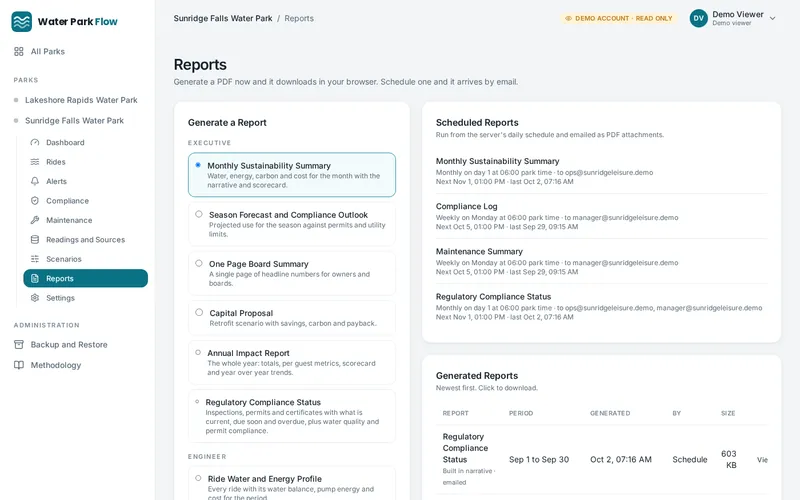This screenshot has width=800, height=500.
Task: Click the REPORT column header
Action: pos(455,413)
